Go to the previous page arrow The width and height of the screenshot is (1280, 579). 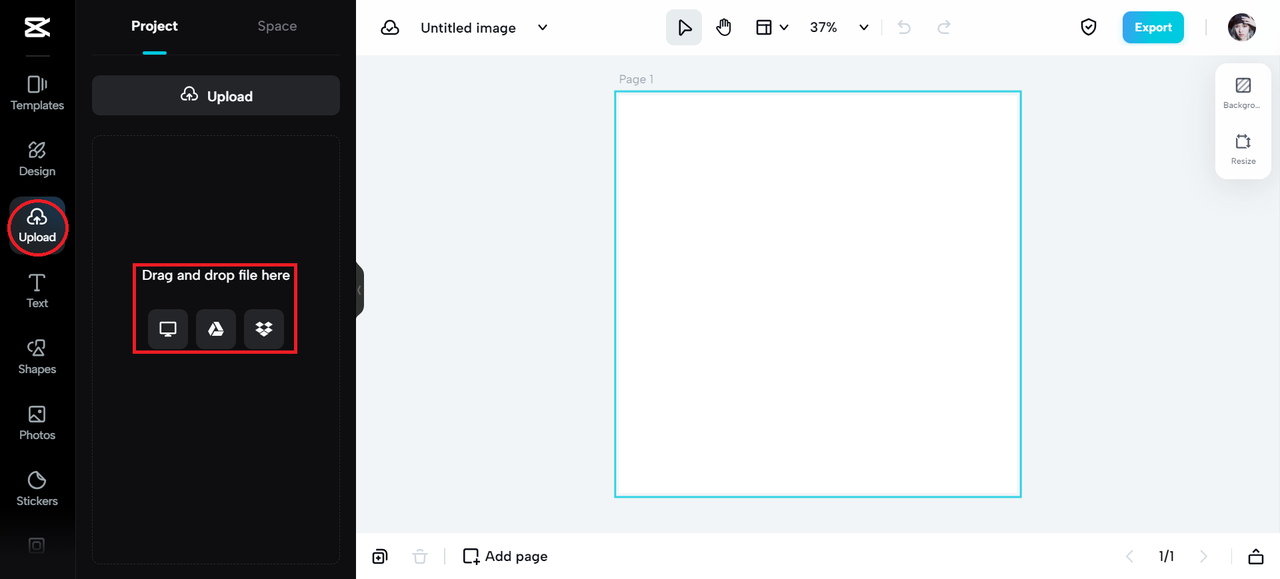pyautogui.click(x=1130, y=556)
